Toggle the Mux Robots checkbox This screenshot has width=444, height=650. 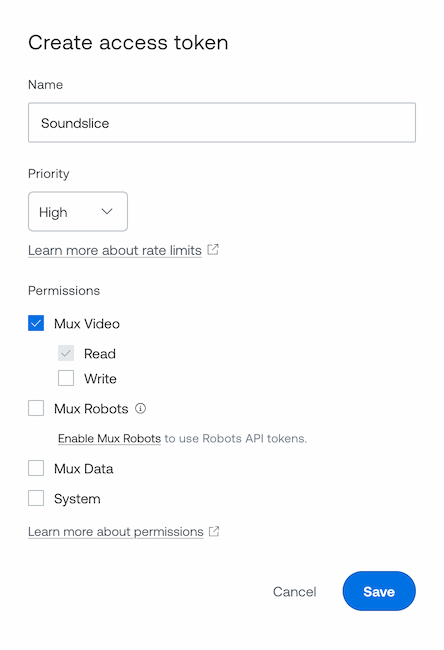36,408
